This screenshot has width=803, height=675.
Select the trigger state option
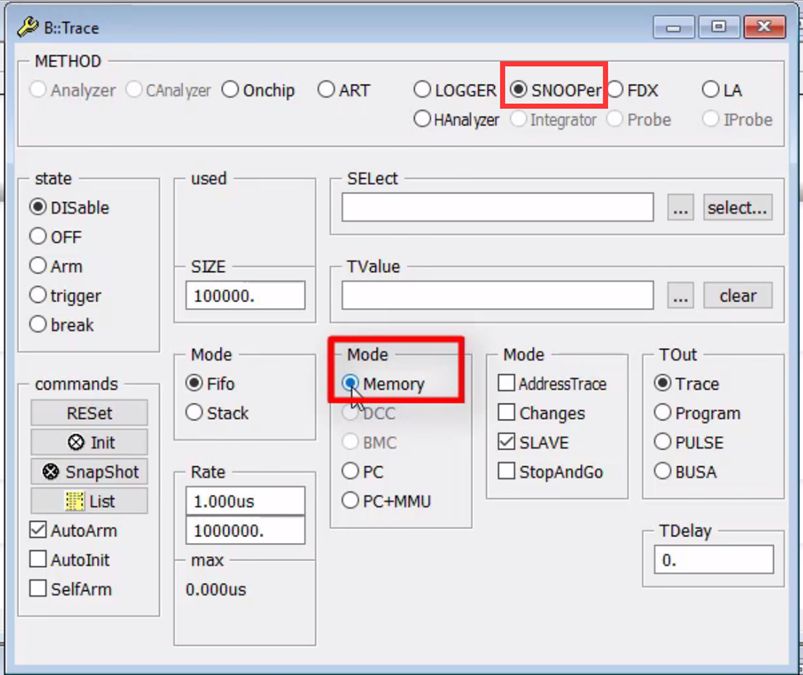(x=38, y=295)
